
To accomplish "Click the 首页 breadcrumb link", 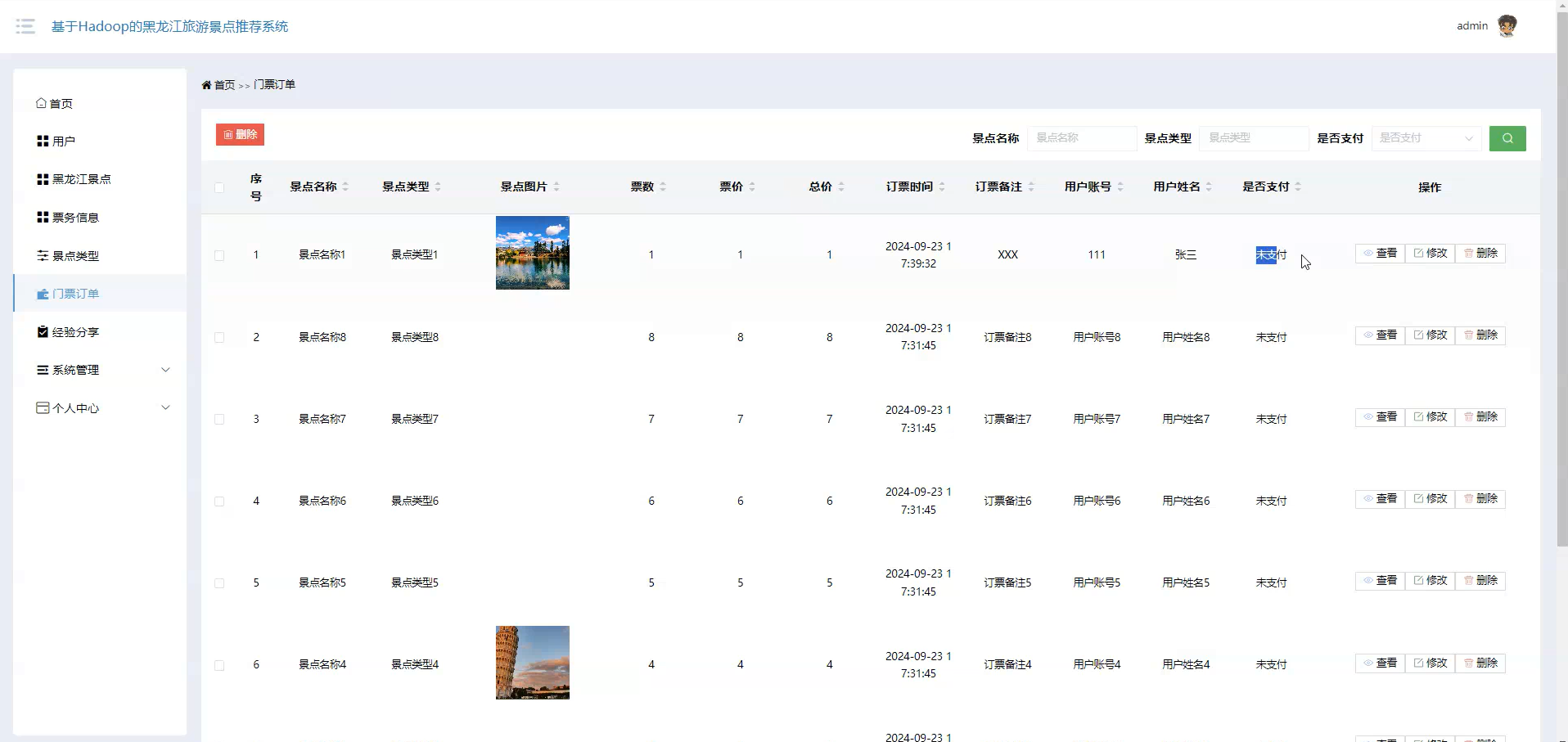I will [x=224, y=85].
